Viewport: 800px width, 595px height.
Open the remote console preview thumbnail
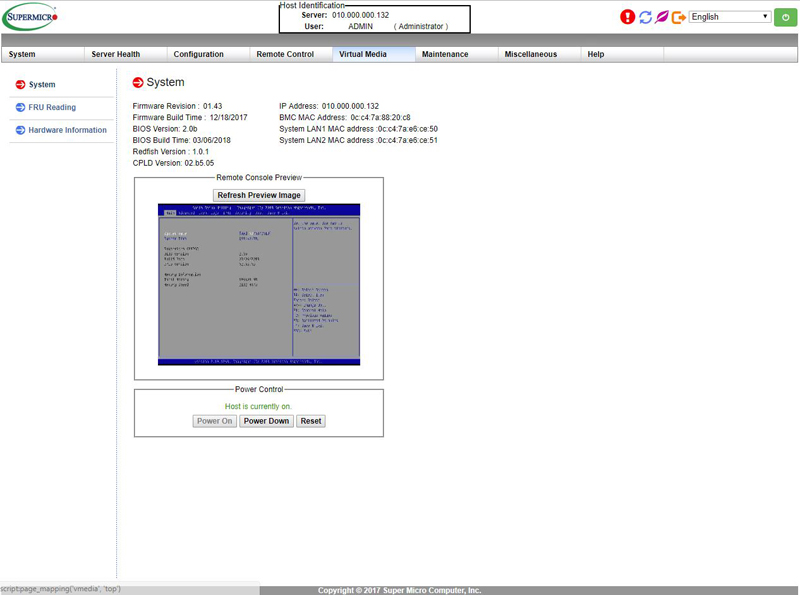point(259,284)
